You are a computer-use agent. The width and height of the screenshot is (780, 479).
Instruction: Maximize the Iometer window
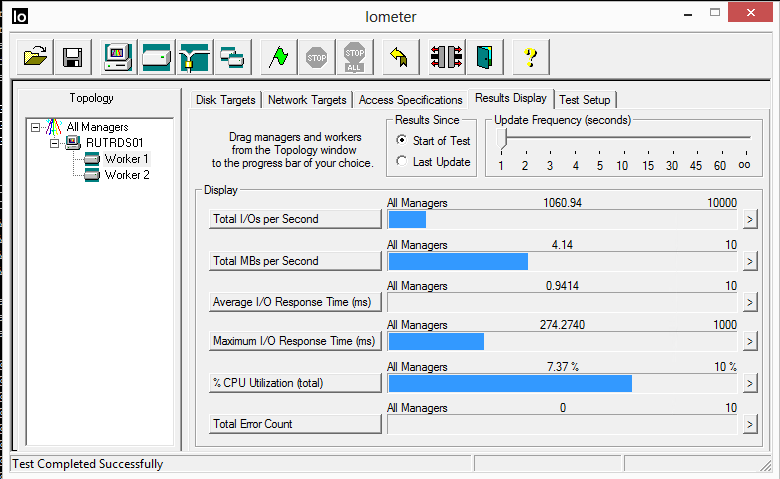[x=715, y=13]
